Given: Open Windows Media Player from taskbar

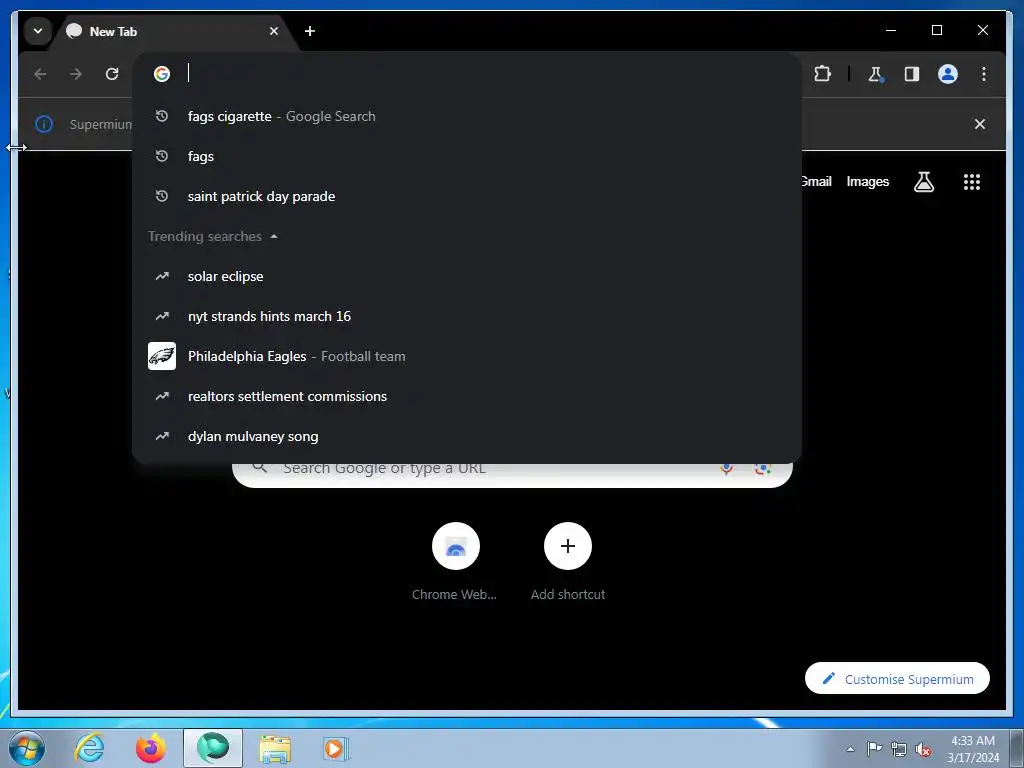Looking at the screenshot, I should pos(336,748).
